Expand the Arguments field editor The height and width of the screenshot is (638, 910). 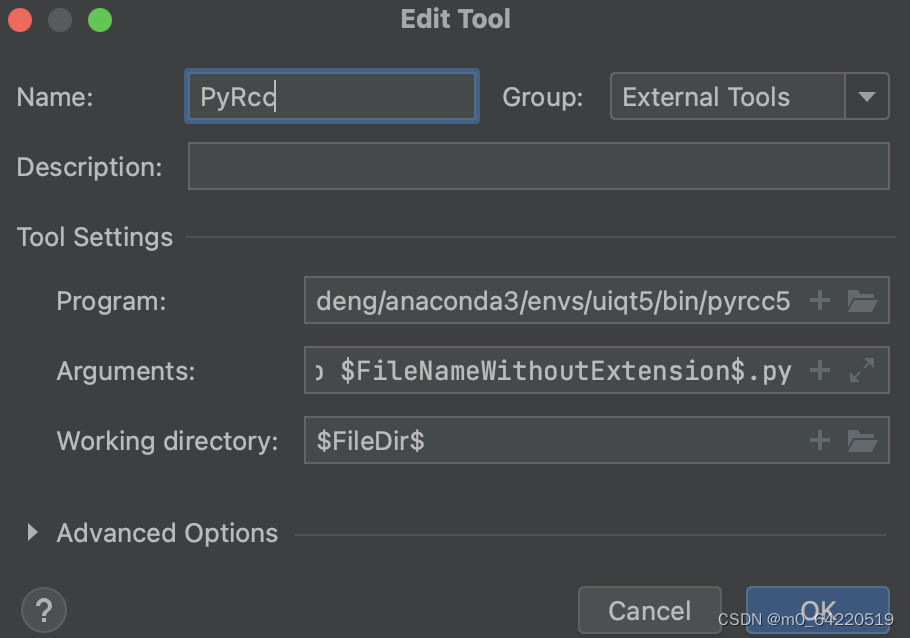pos(862,371)
